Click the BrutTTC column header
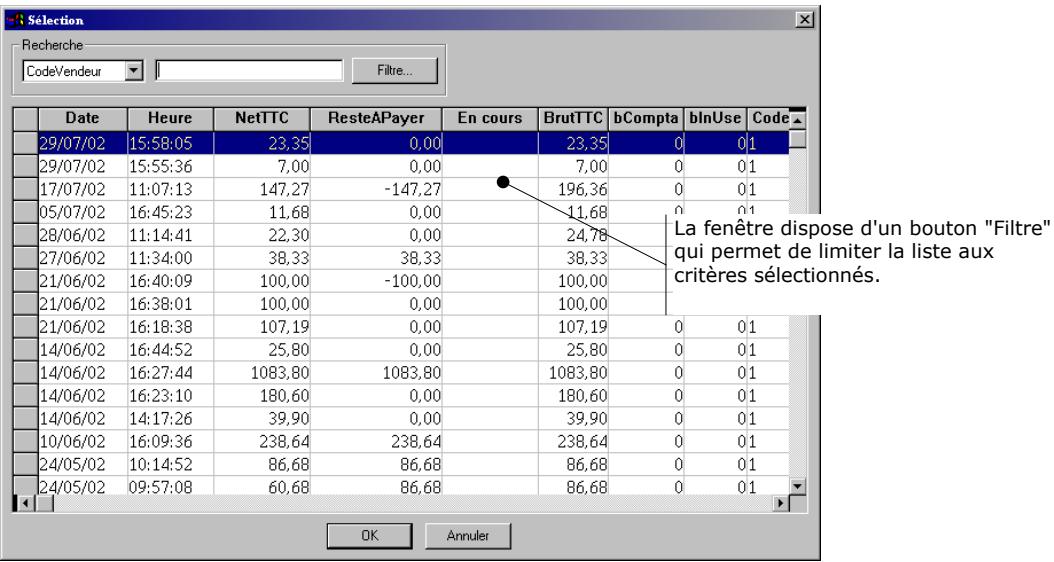This screenshot has width=1054, height=562. [x=573, y=118]
